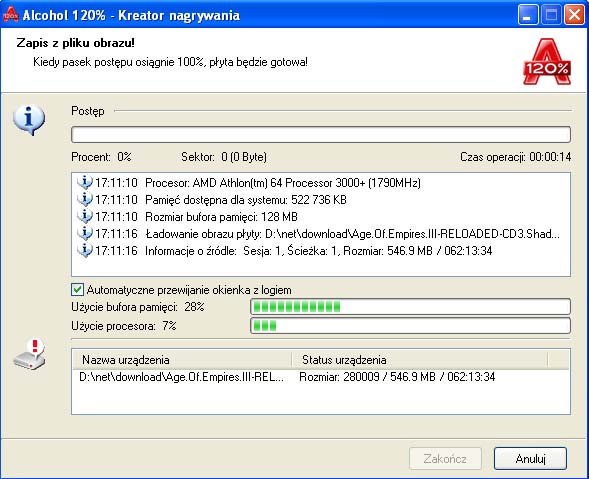Click the red Alcohol 120% logo
589x479 pixels.
coord(547,62)
